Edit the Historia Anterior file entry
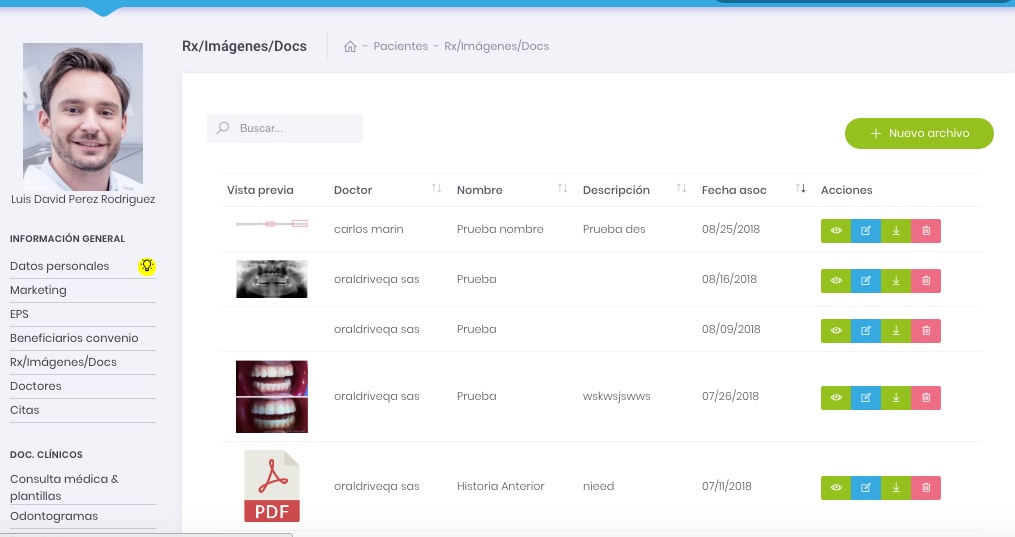The width and height of the screenshot is (1015, 537). pyautogui.click(x=866, y=488)
